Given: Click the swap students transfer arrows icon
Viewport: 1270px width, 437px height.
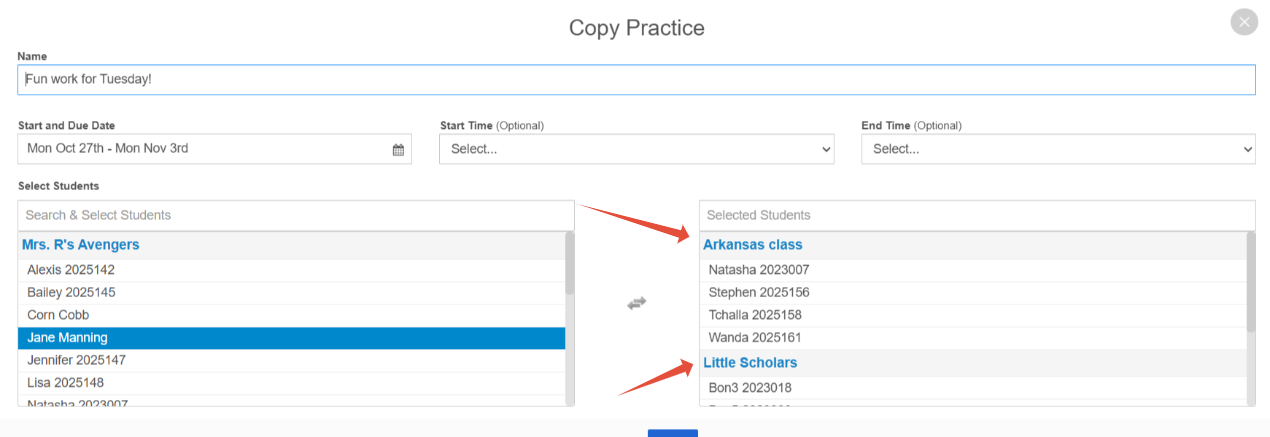Looking at the screenshot, I should [x=637, y=302].
